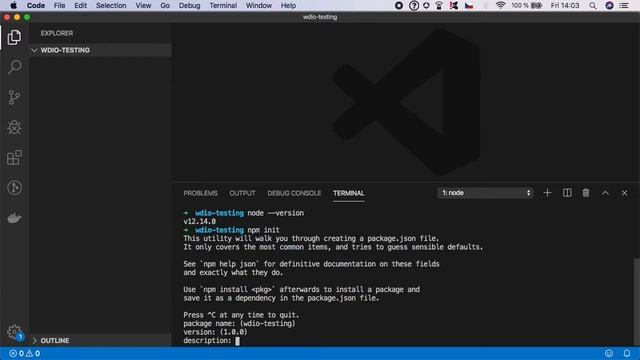Click the 'package name: (wdio-testing)' line
Viewport: 640px width, 360px height.
[x=239, y=324]
